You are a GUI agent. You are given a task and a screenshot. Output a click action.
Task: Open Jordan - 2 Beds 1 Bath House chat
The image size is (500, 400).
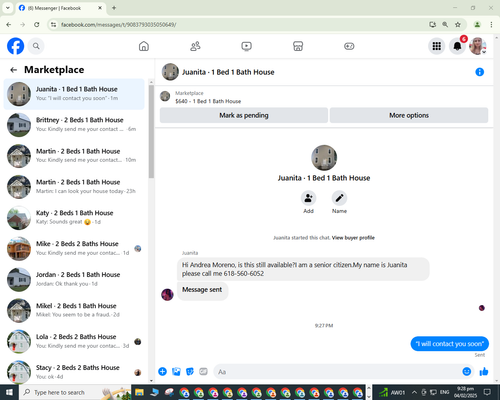pyautogui.click(x=74, y=279)
